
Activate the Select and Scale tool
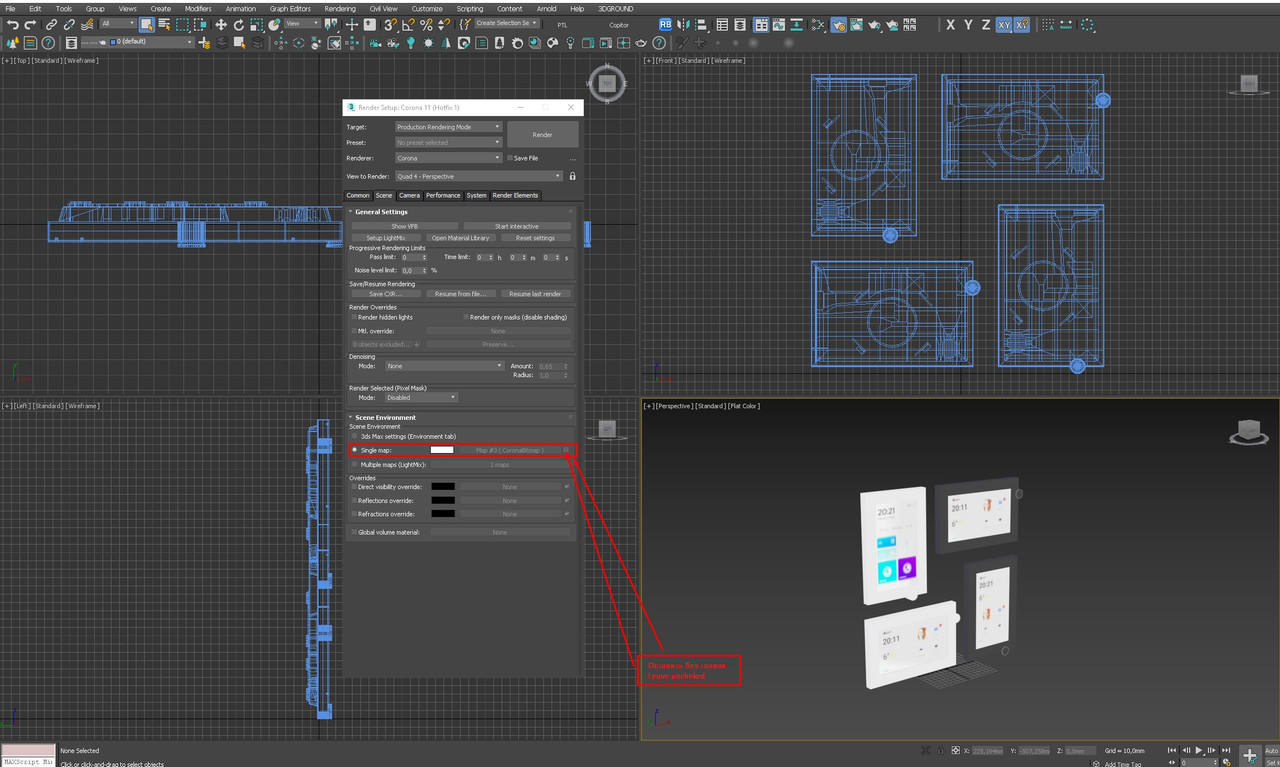point(256,25)
